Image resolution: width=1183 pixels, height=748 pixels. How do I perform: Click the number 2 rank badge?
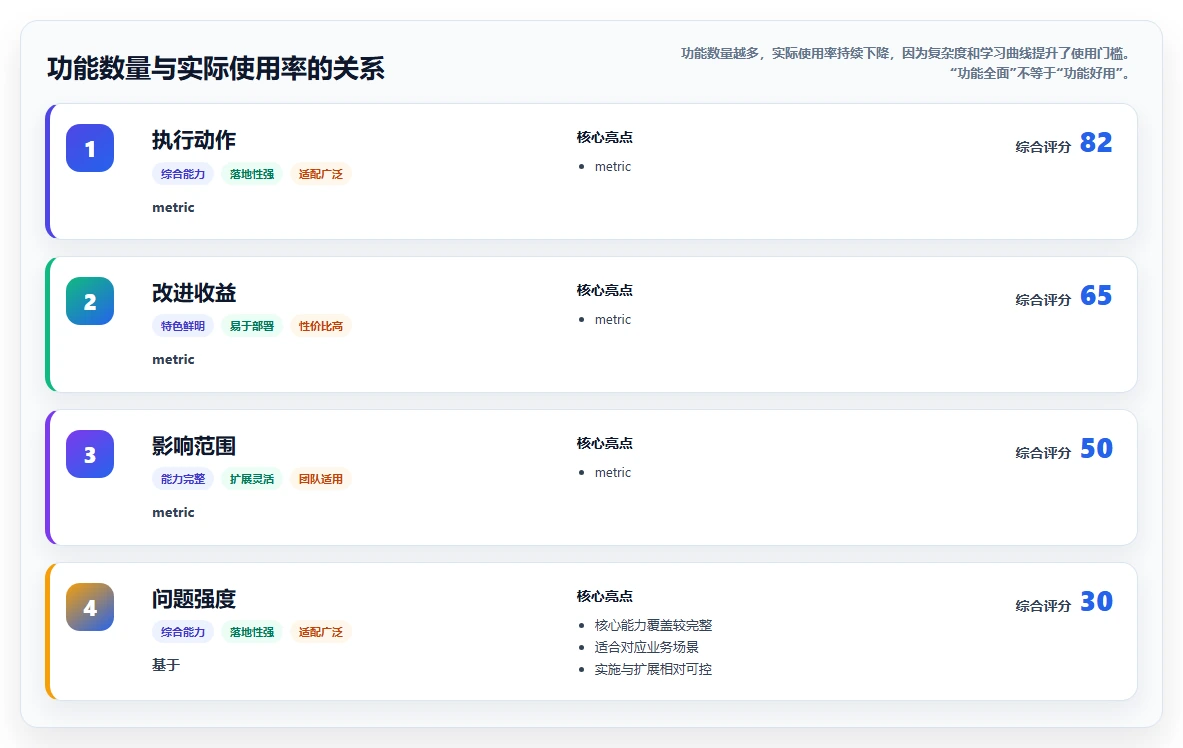click(90, 301)
